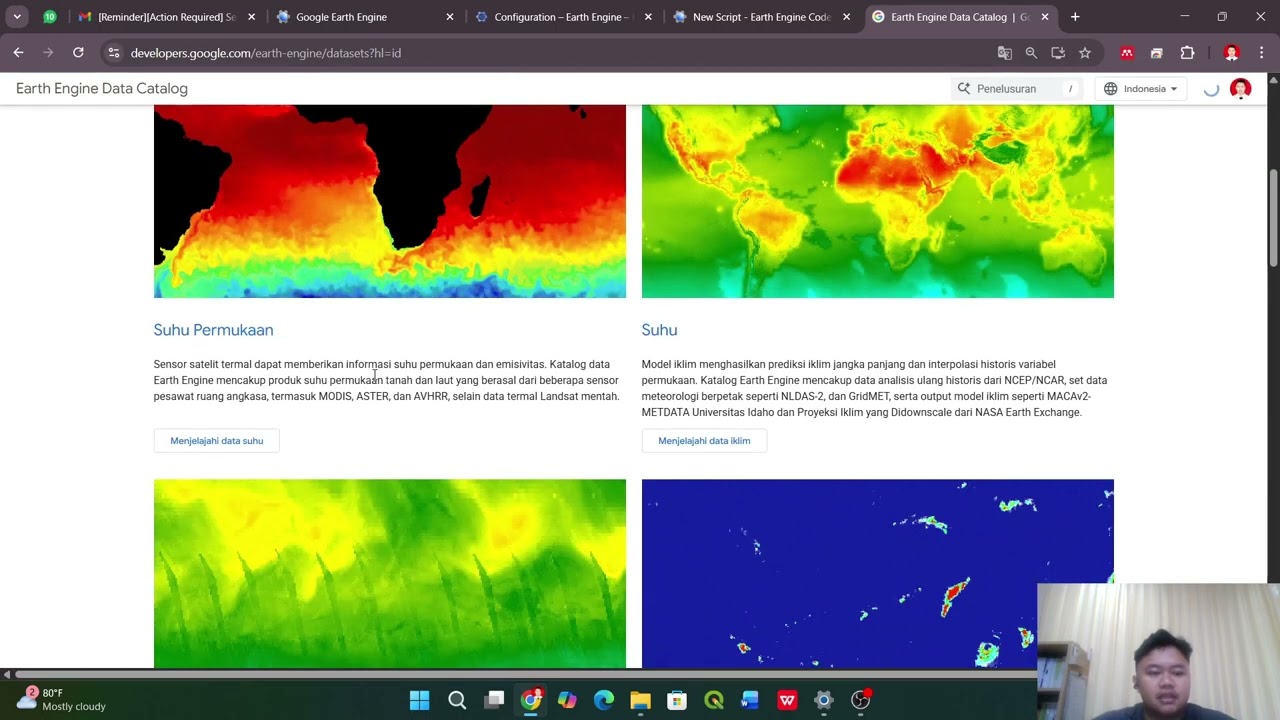Reload the Data Catalog page
This screenshot has width=1280, height=720.
78,53
